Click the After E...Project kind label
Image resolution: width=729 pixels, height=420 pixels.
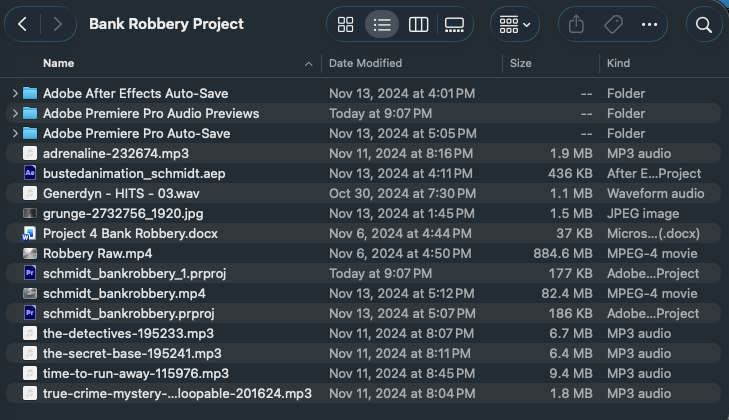[x=654, y=173]
